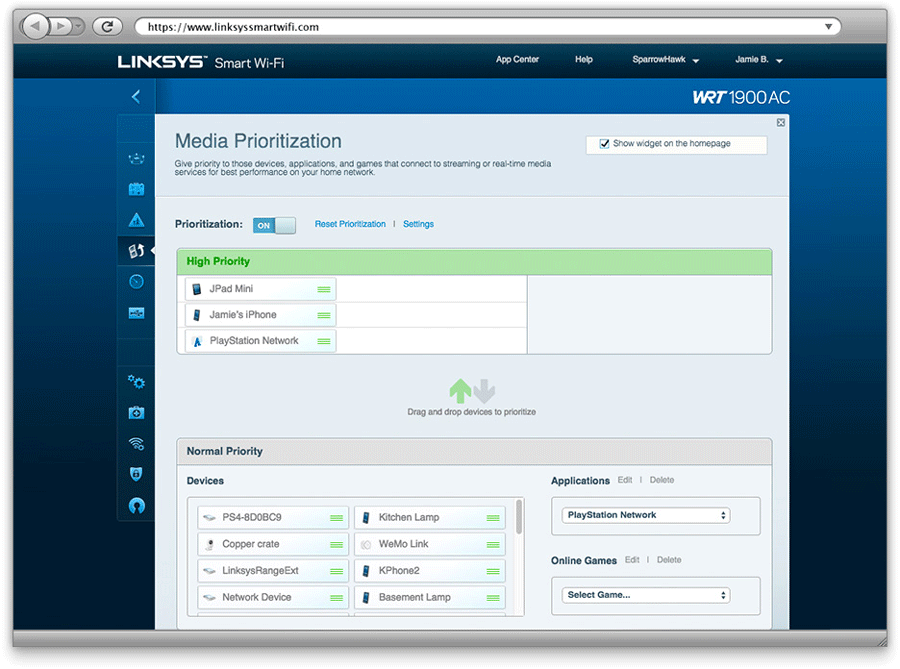Open the Network Map panel
Viewport: 900px width, 669px height.
click(136, 157)
